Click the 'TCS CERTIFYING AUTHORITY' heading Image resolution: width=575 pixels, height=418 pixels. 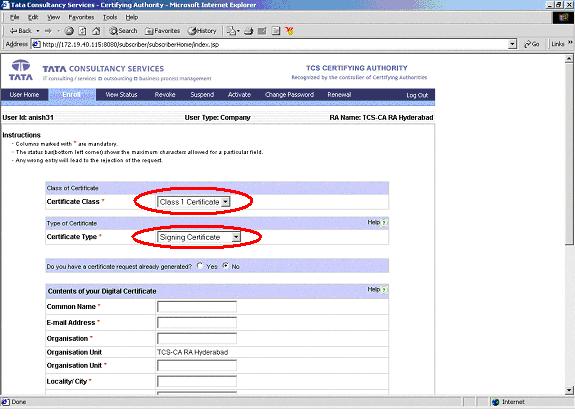coord(357,68)
